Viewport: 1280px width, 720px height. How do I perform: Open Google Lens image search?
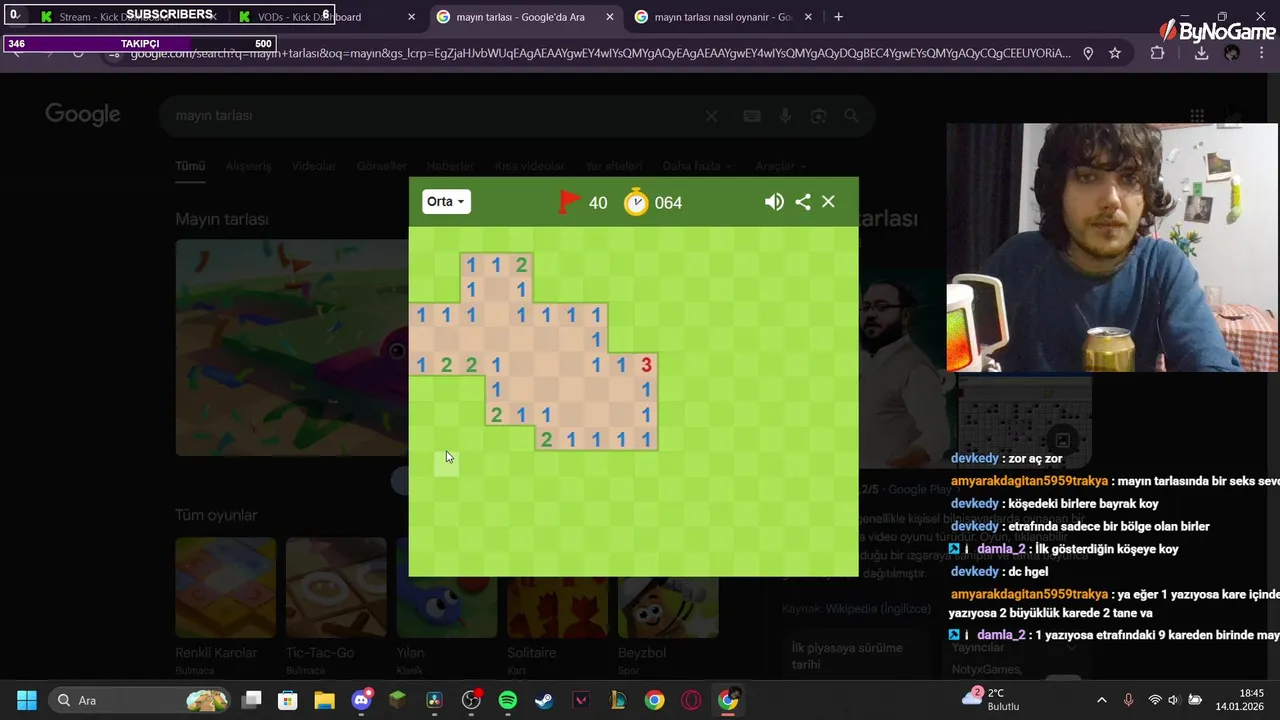tap(818, 116)
